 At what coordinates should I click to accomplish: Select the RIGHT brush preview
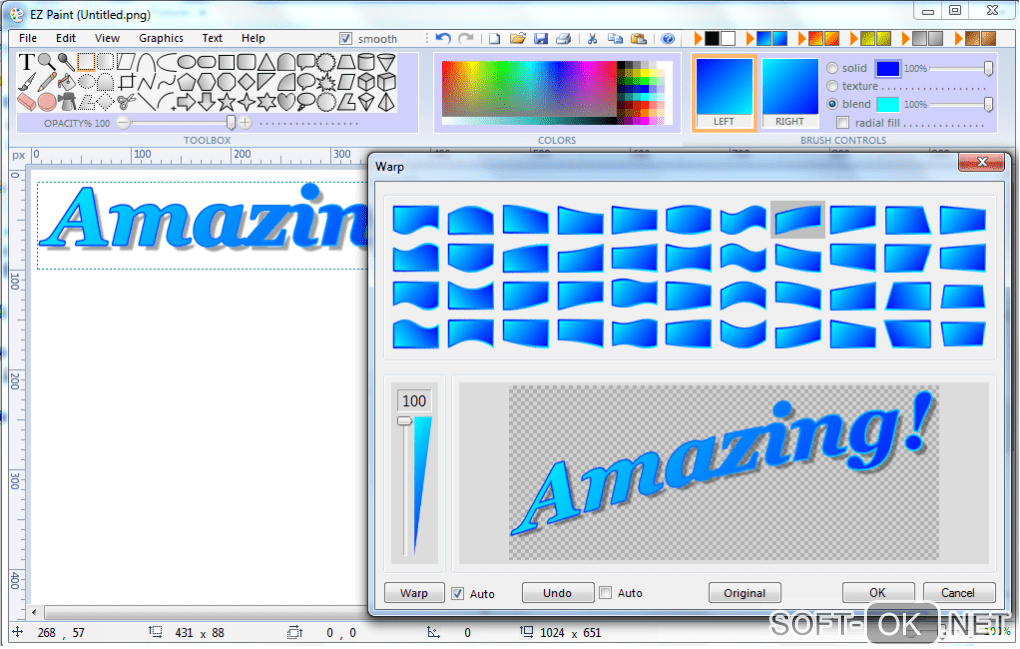pos(790,92)
